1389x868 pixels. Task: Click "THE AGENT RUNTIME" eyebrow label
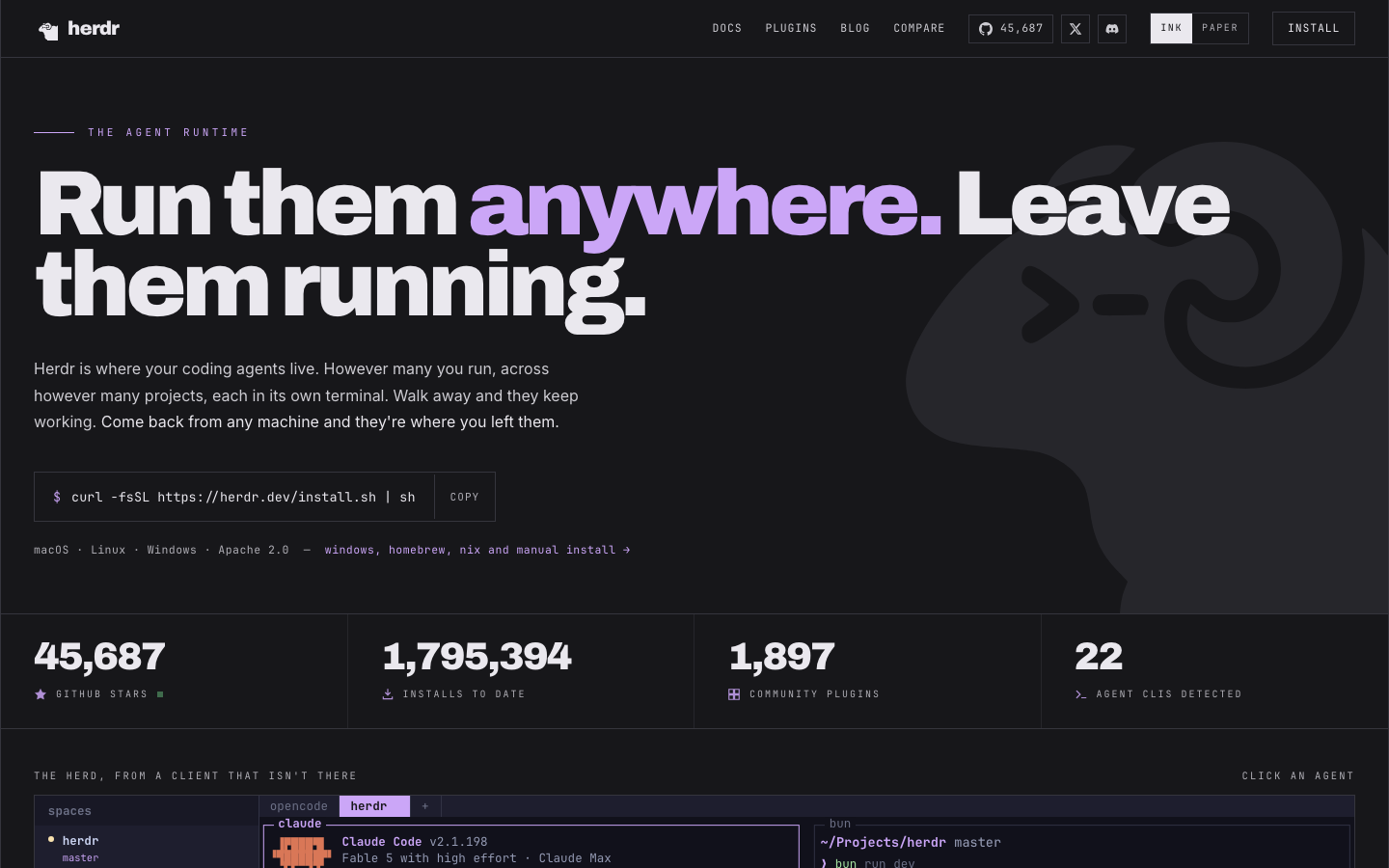169,133
